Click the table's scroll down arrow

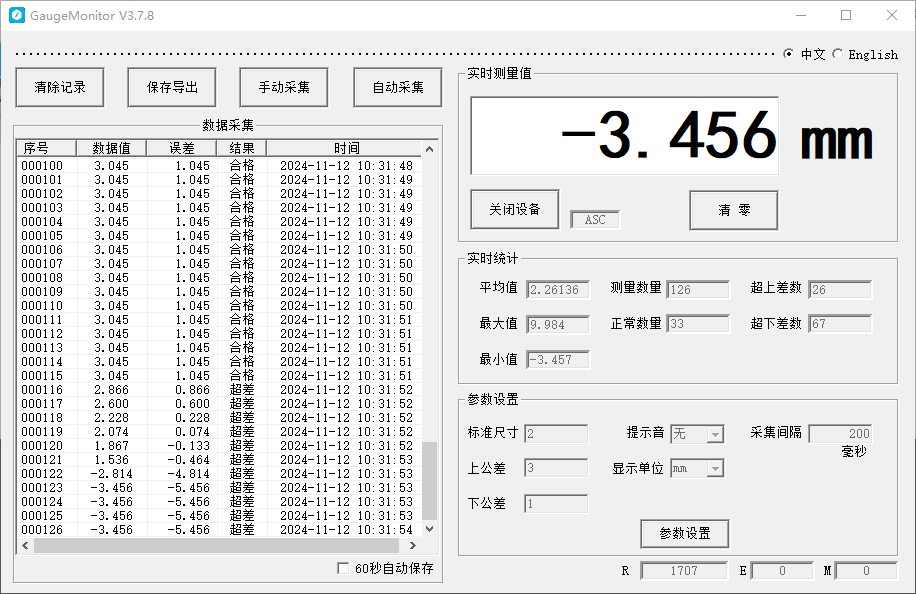tap(429, 529)
